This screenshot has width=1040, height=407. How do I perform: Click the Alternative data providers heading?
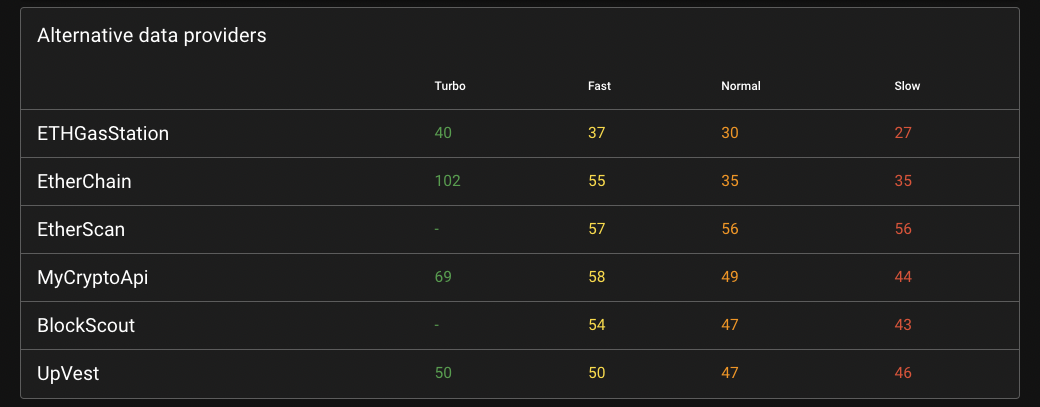click(x=151, y=36)
